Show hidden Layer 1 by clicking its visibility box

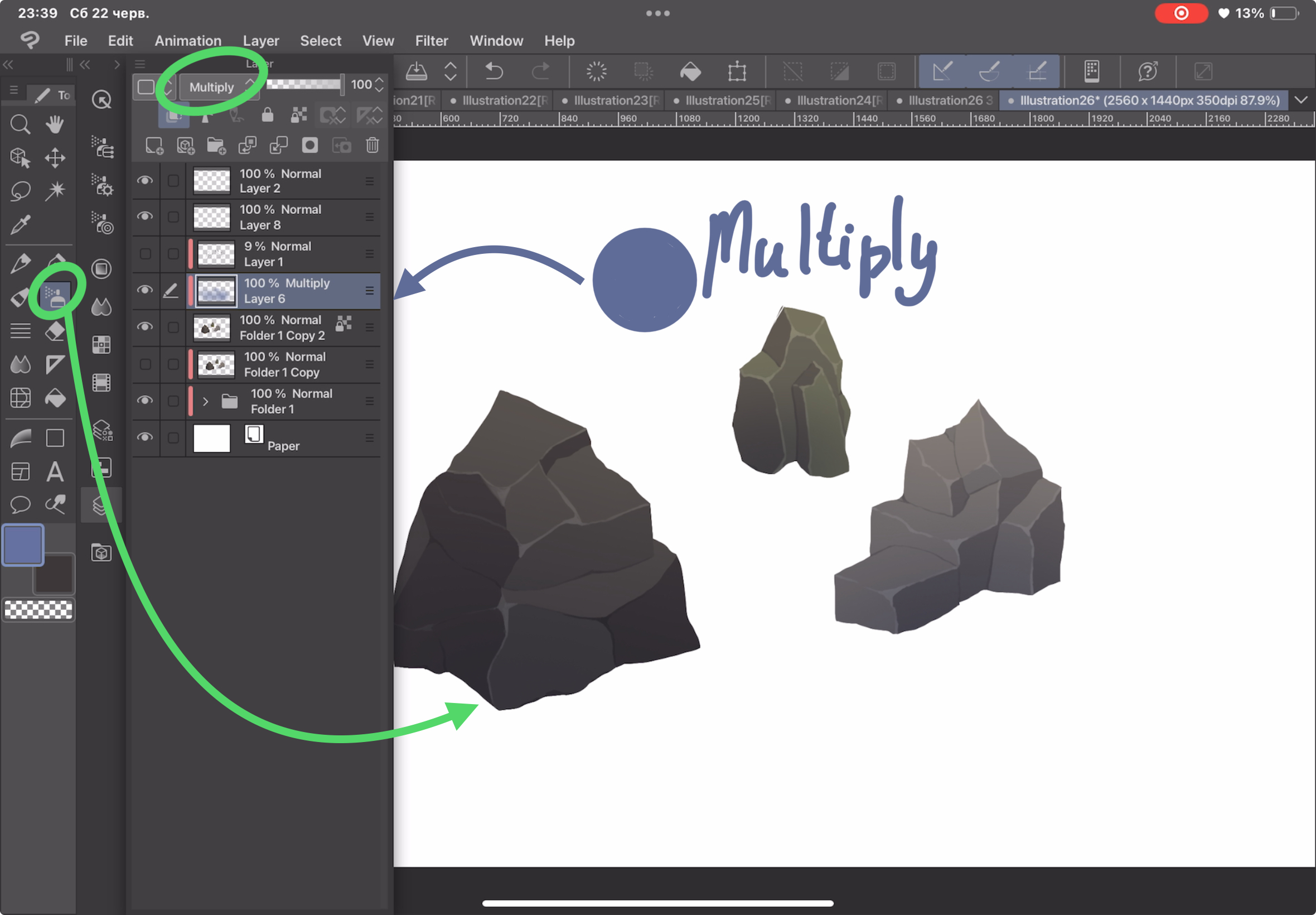(145, 254)
